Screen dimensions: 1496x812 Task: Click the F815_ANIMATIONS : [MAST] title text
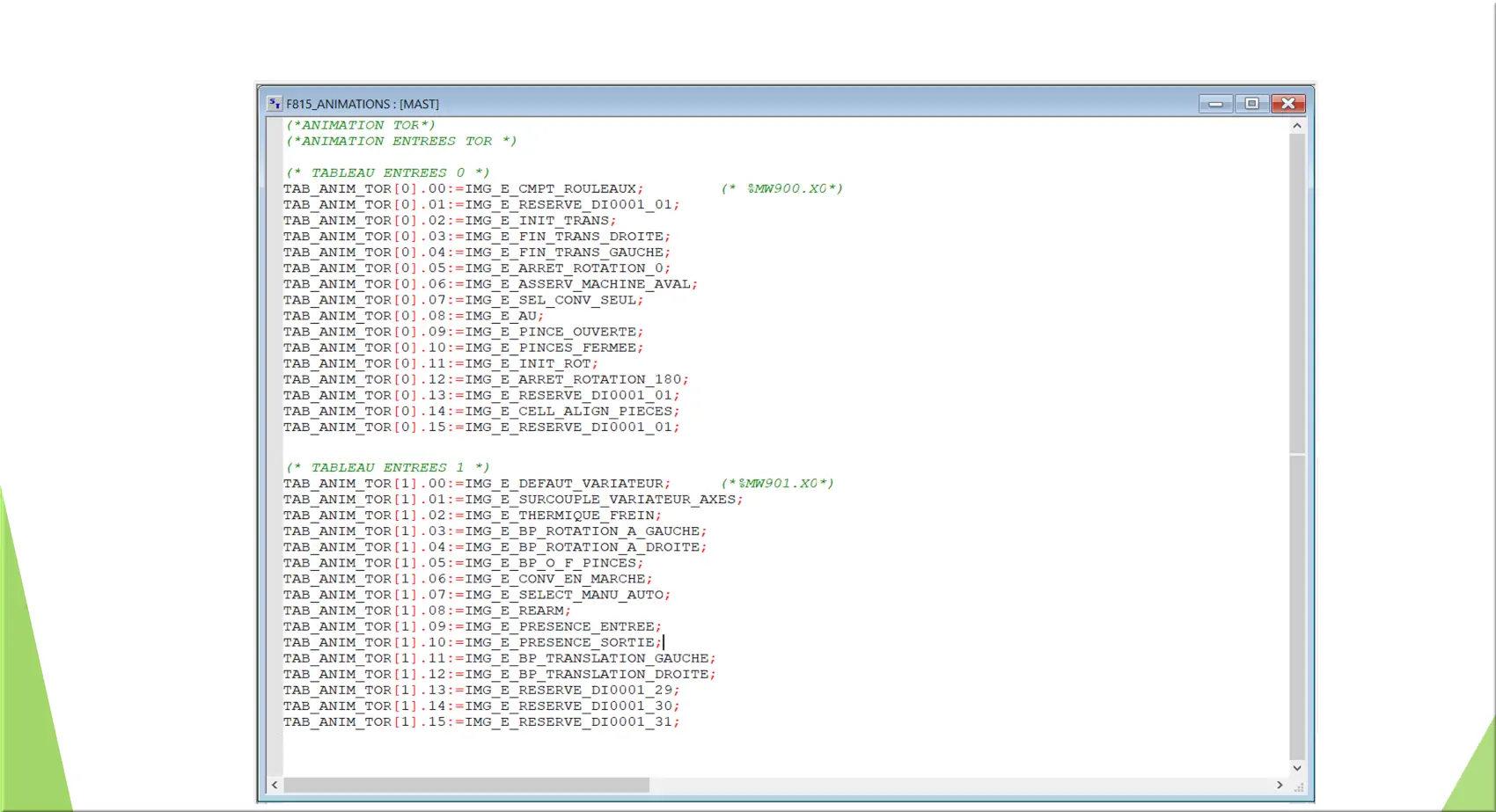pos(363,104)
